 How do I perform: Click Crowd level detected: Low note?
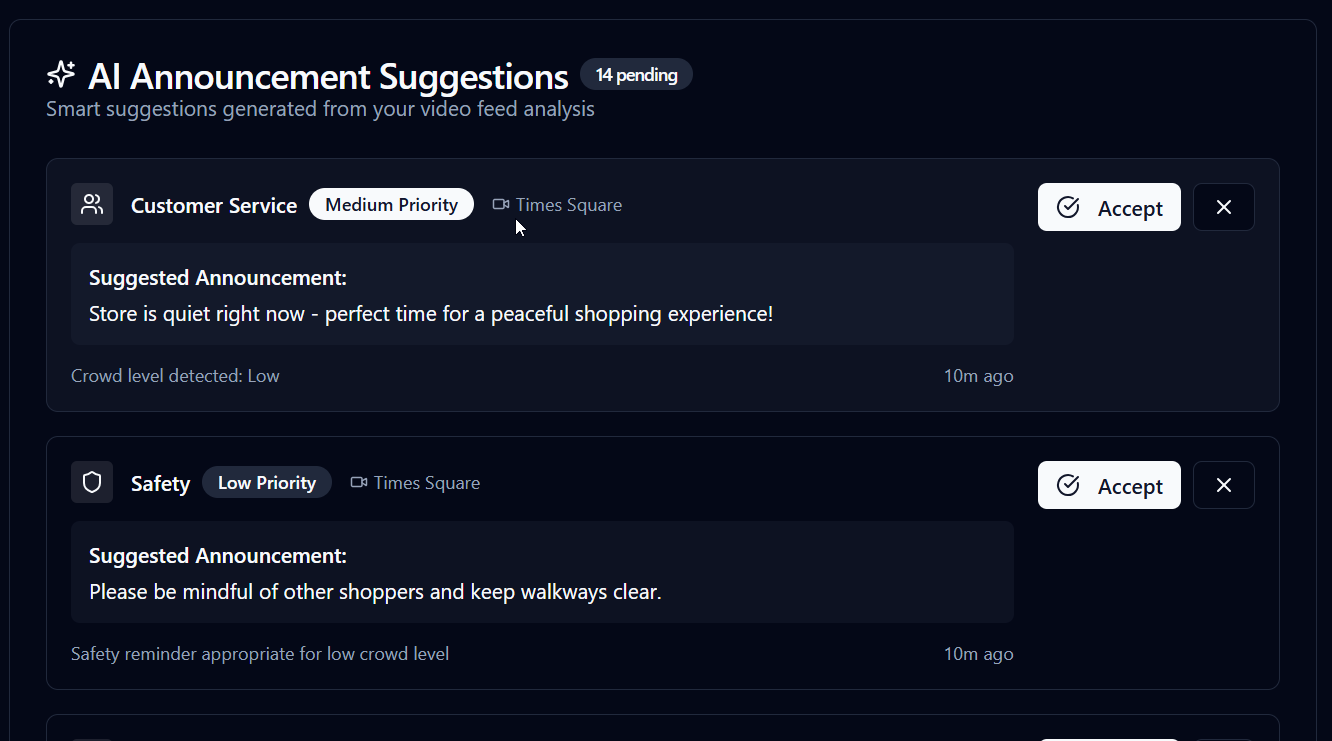(175, 376)
